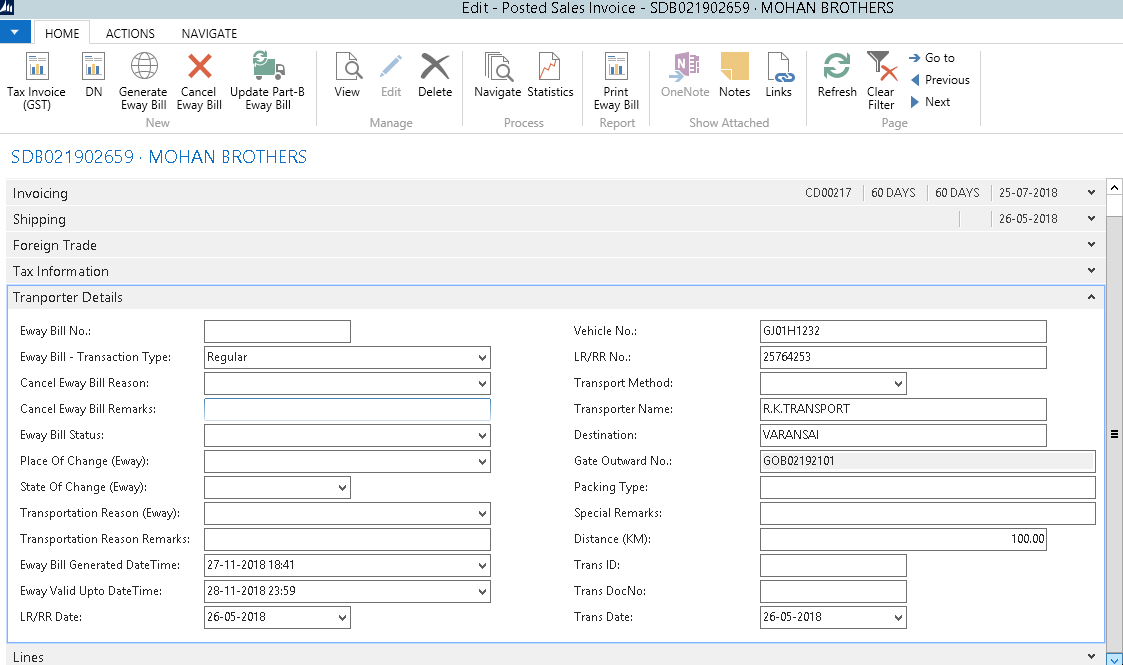
Task: Open Eway Bill Transaction Type dropdown
Action: pos(483,357)
